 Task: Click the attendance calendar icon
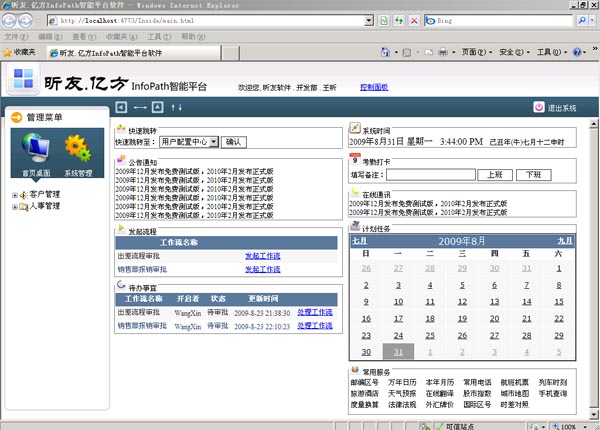355,159
